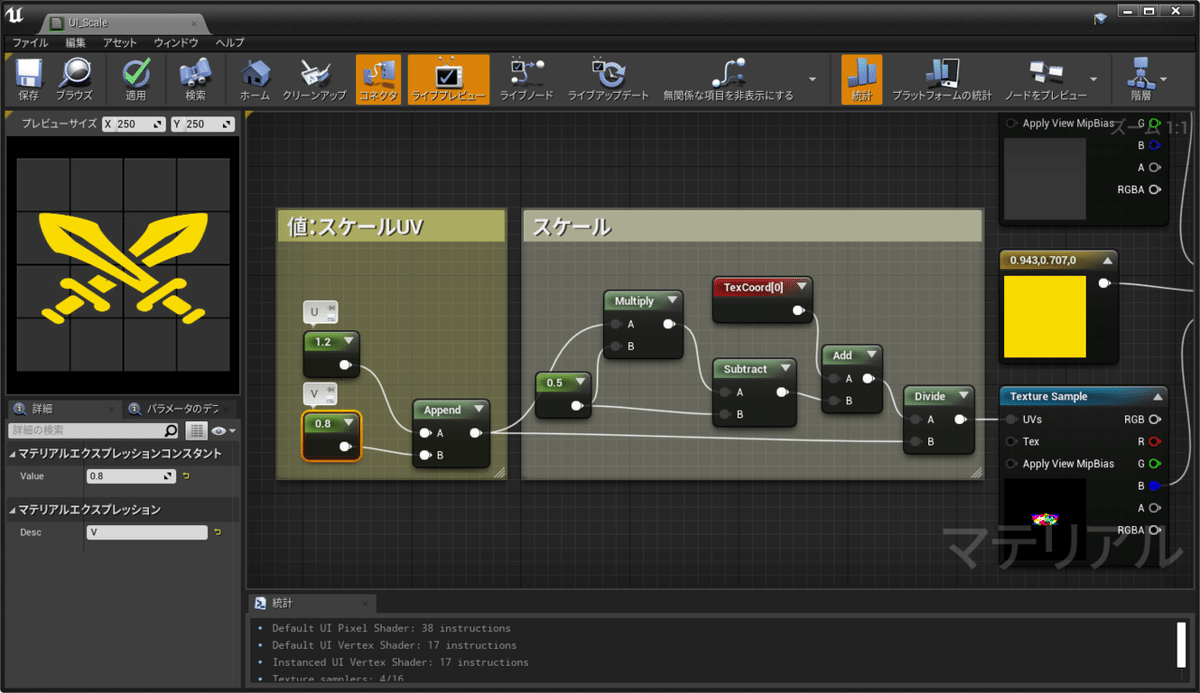Viewport: 1200px width, 693px height.
Task: Click the 適用 (Apply) checkmark icon
Action: tap(136, 79)
